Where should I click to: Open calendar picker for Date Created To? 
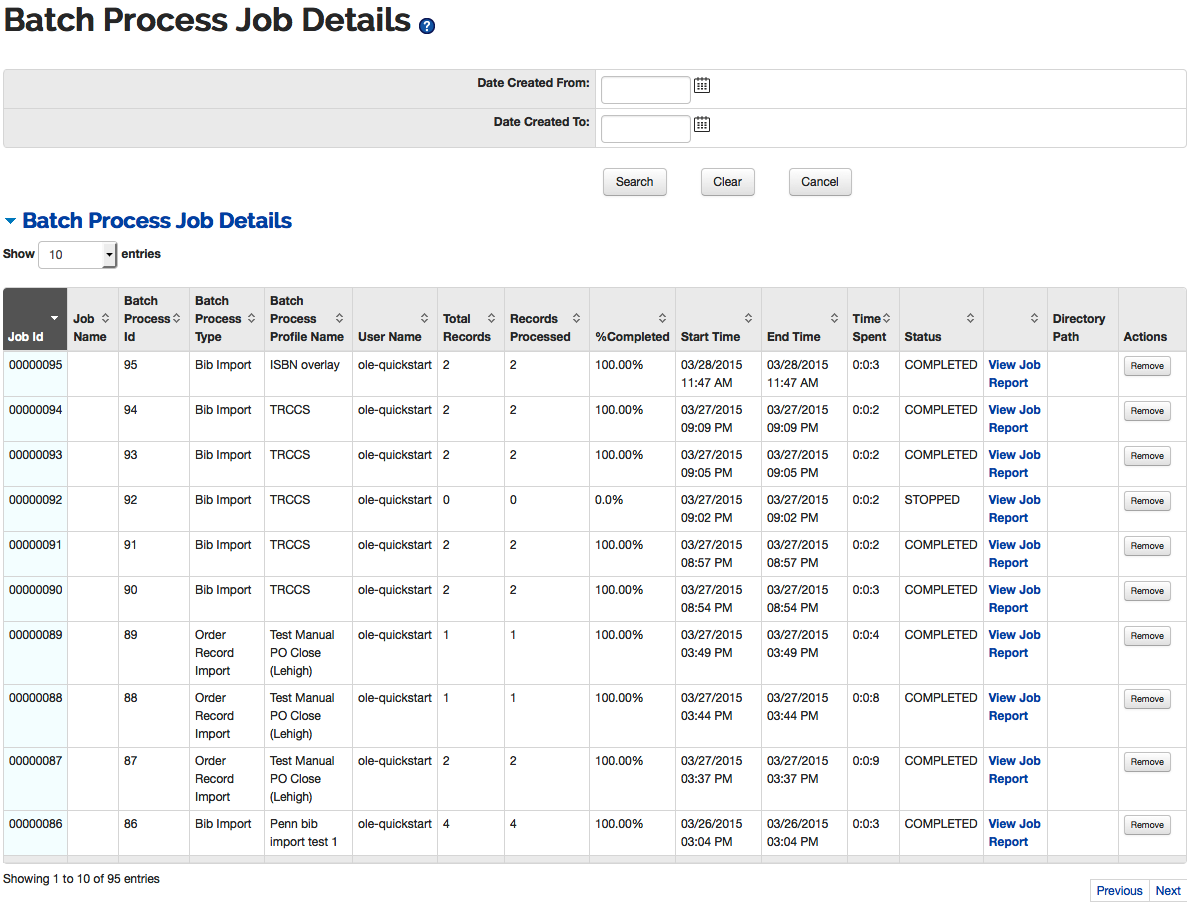[x=702, y=124]
